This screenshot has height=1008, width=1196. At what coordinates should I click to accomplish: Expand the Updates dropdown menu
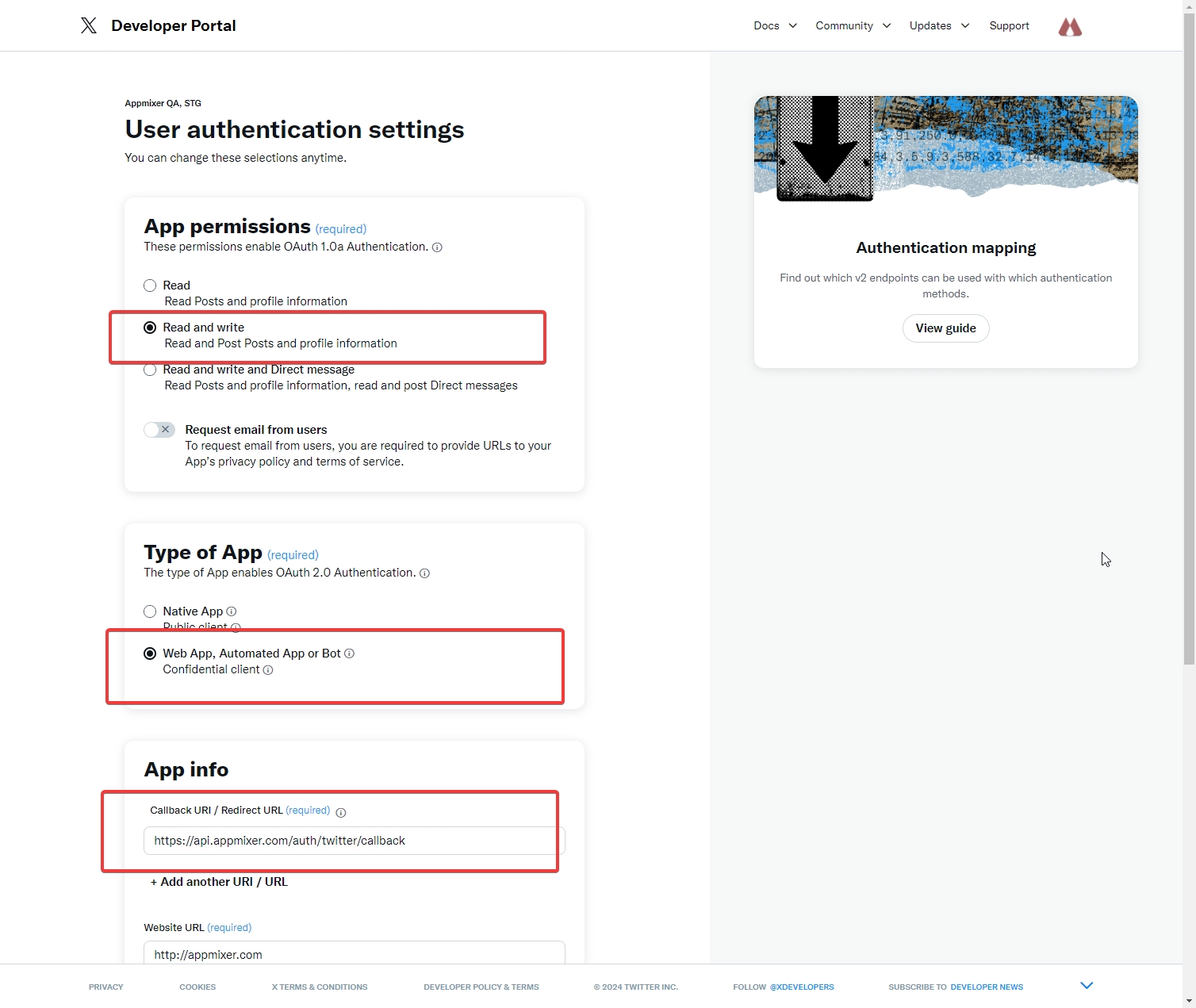pos(939,25)
